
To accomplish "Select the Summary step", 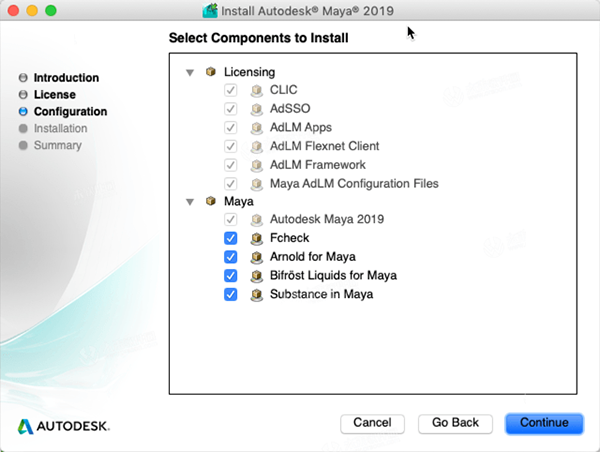I will click(58, 145).
